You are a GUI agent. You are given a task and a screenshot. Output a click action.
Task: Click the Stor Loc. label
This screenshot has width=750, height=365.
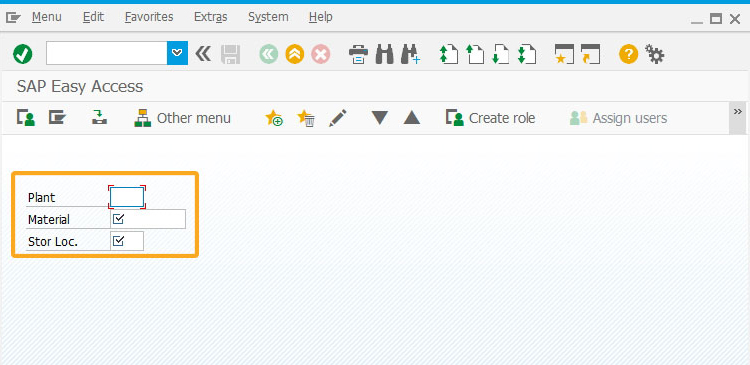(53, 242)
